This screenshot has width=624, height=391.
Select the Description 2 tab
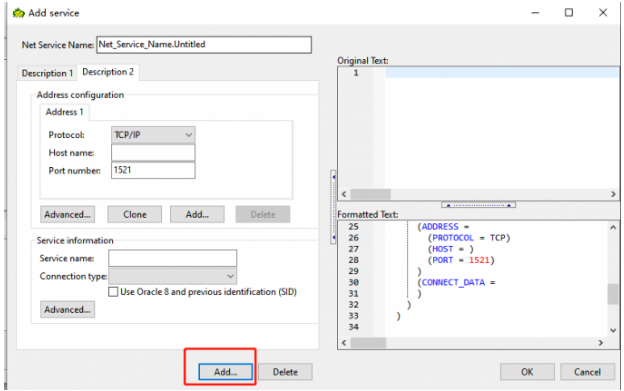[108, 72]
